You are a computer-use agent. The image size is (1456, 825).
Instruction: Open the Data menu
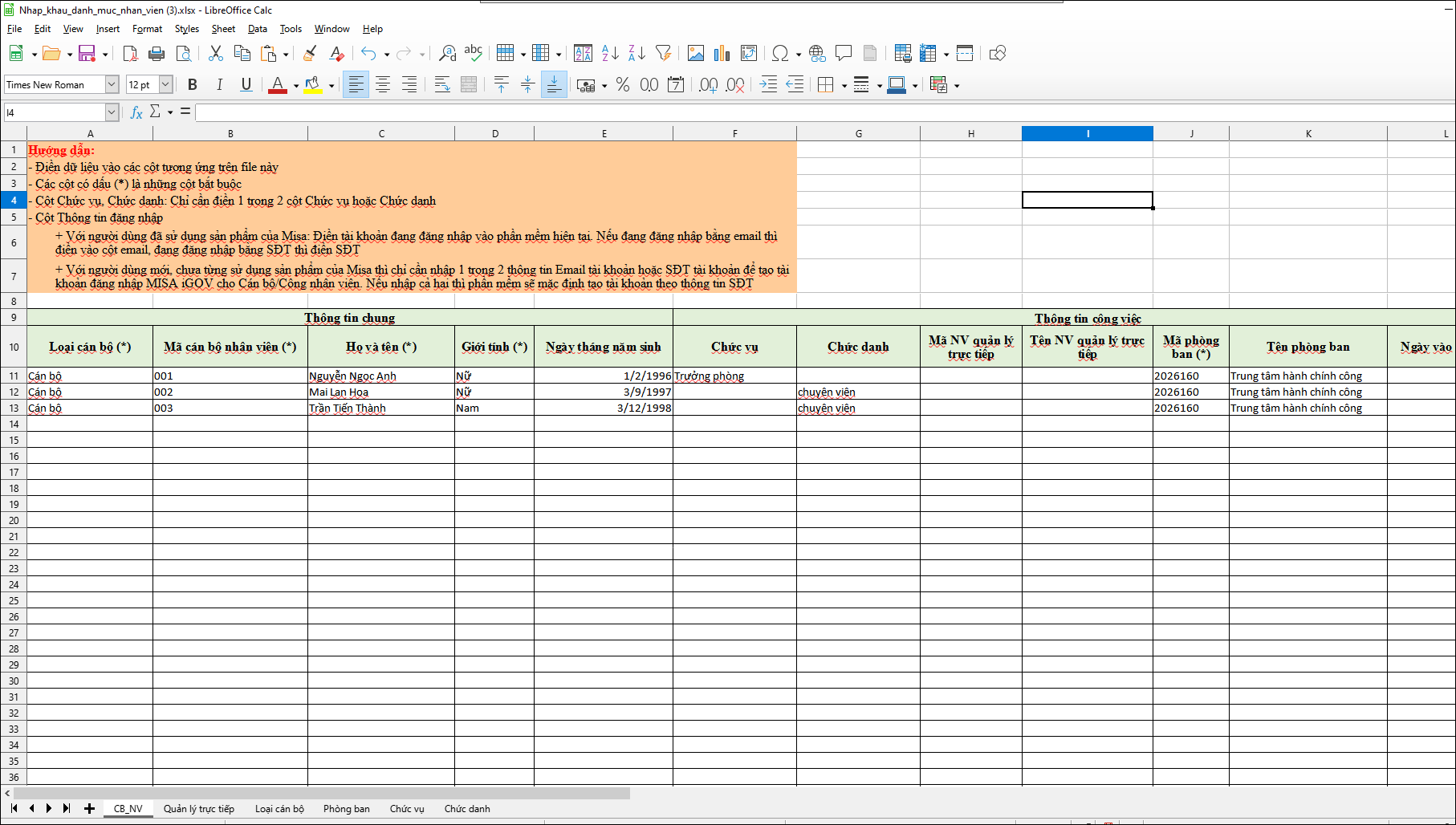(258, 29)
